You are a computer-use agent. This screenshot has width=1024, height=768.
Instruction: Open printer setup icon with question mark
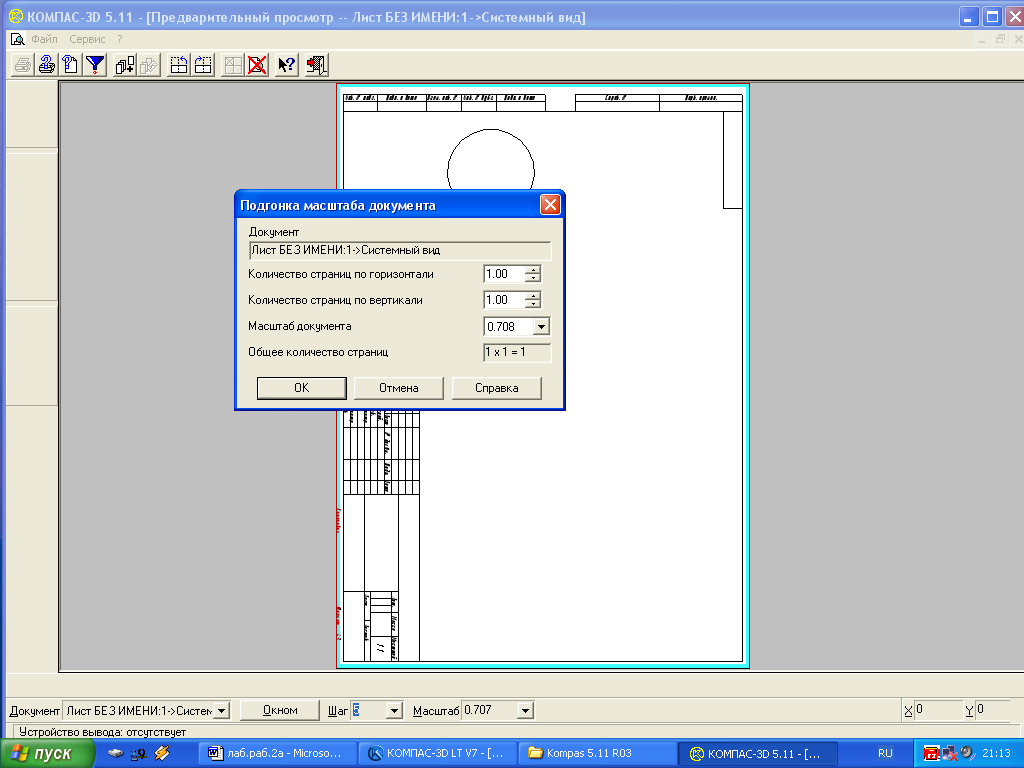46,65
